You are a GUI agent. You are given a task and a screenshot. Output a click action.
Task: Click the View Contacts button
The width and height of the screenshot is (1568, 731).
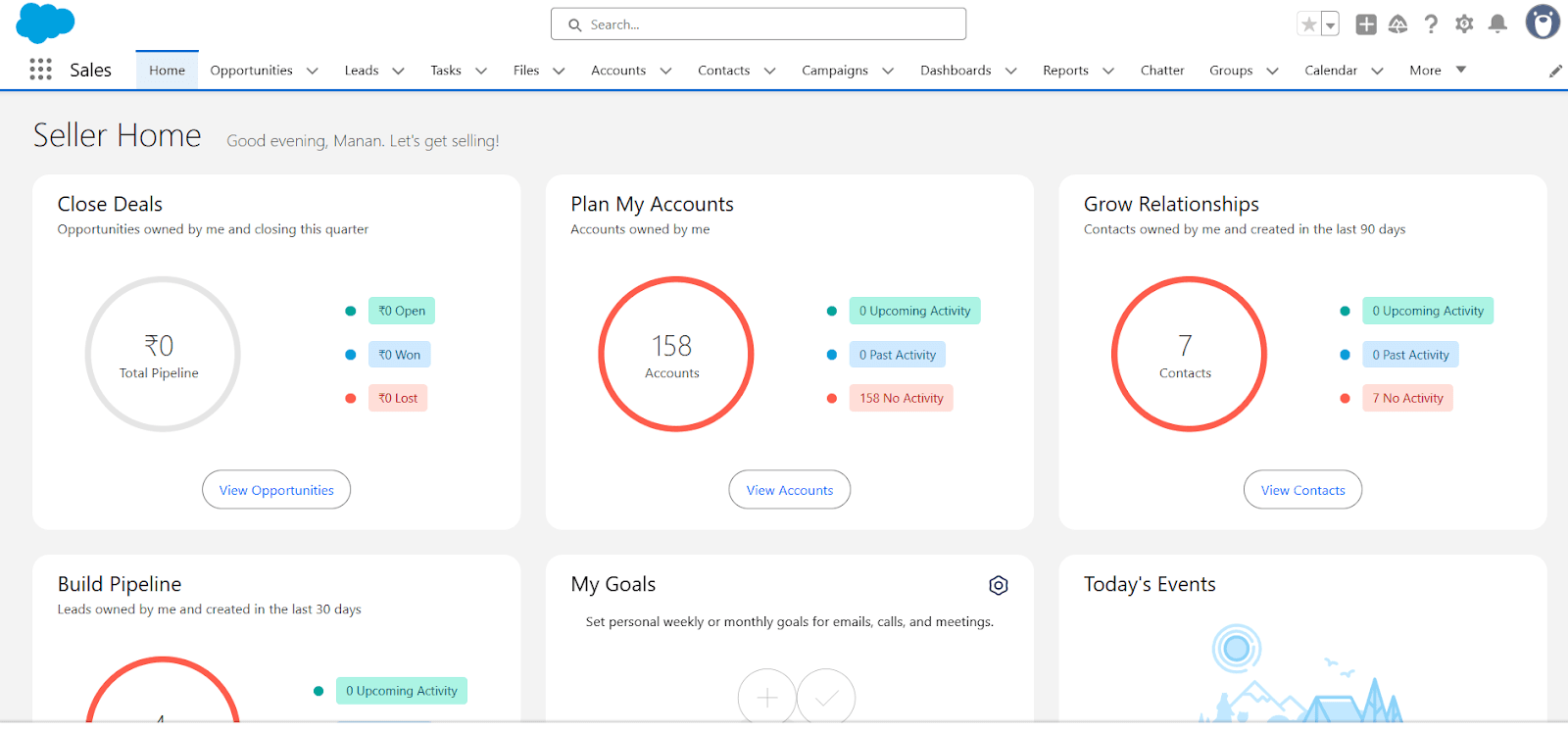(1302, 490)
